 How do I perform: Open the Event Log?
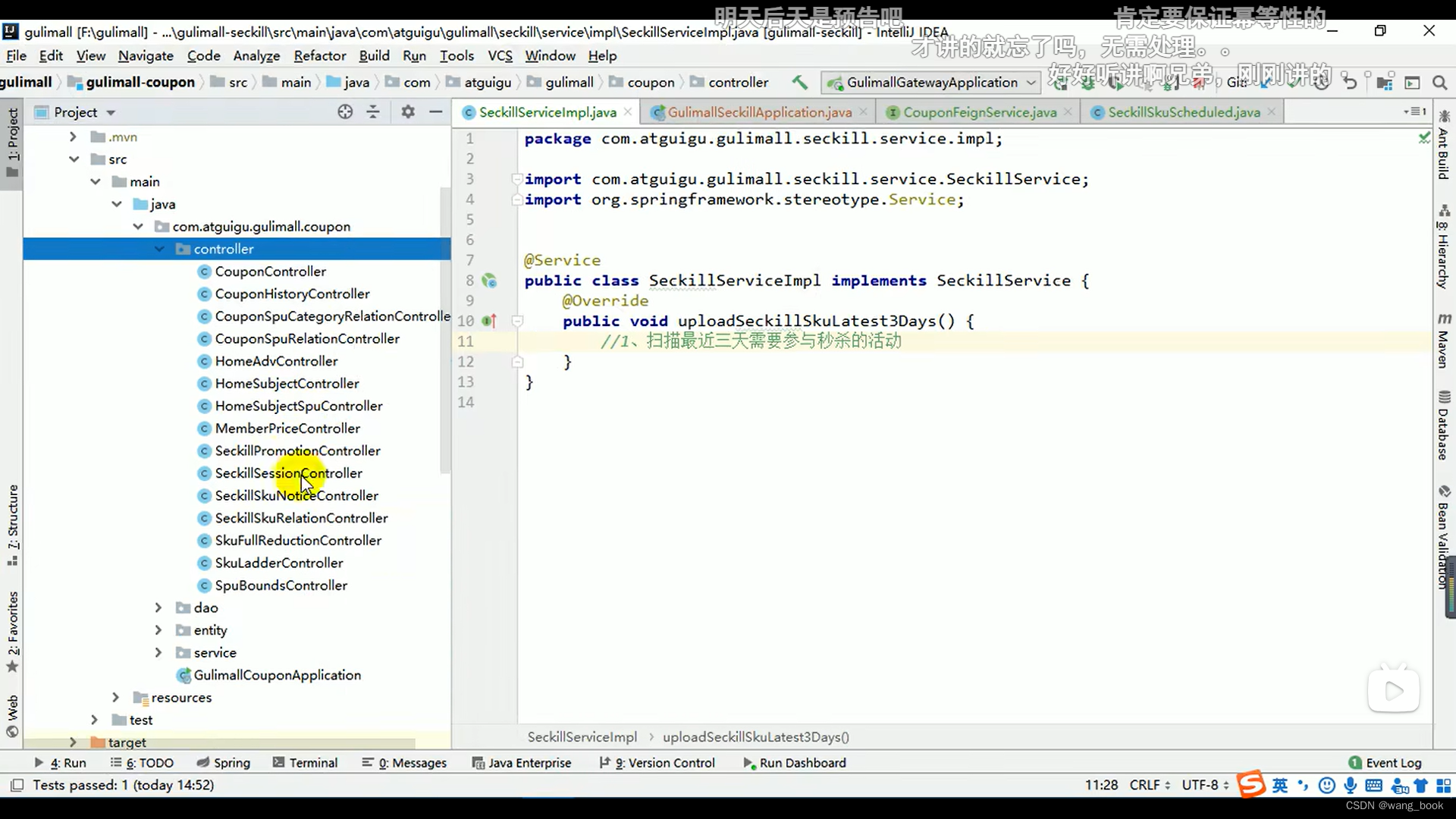click(1385, 763)
